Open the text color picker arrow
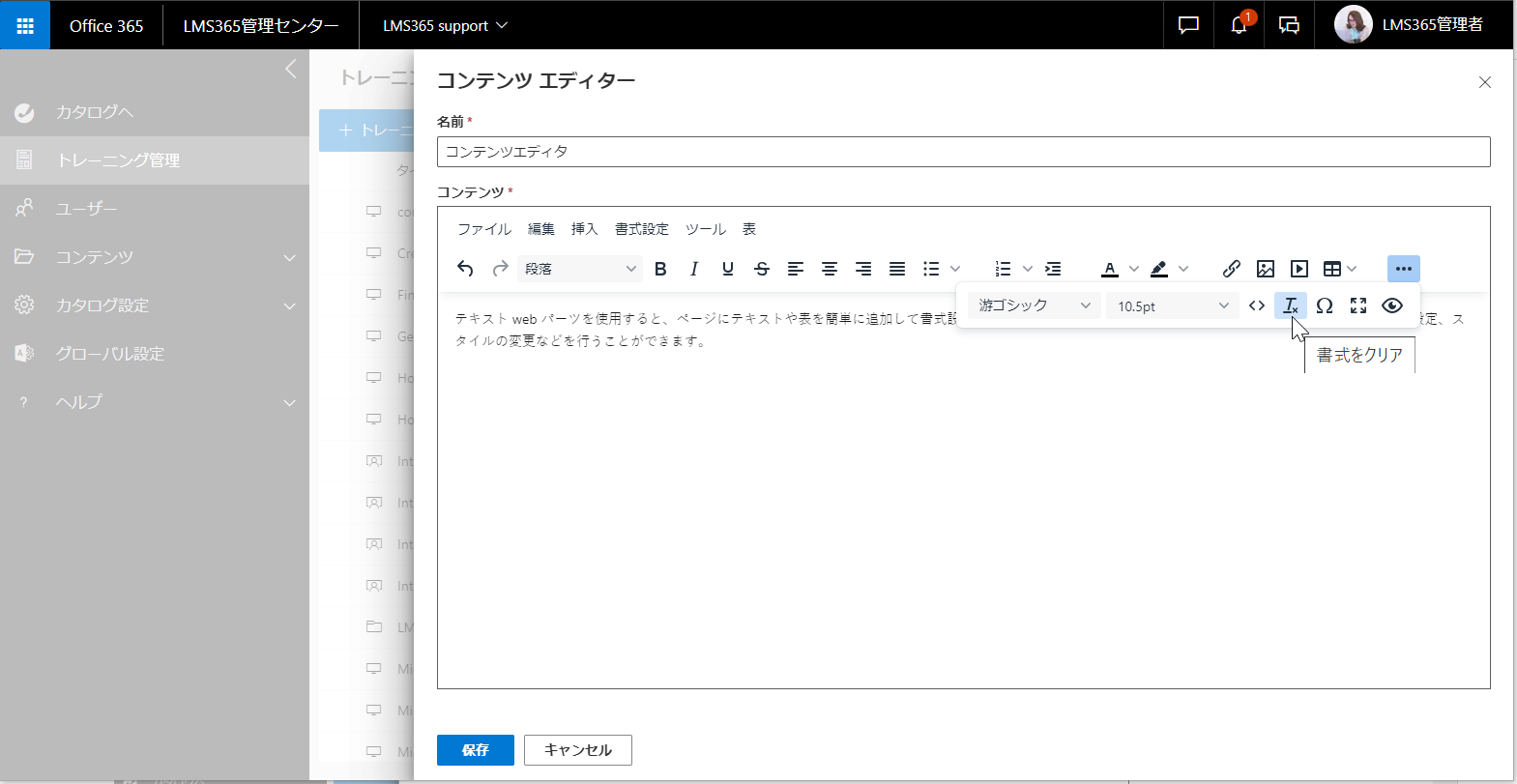The height and width of the screenshot is (784, 1517). click(x=1134, y=269)
